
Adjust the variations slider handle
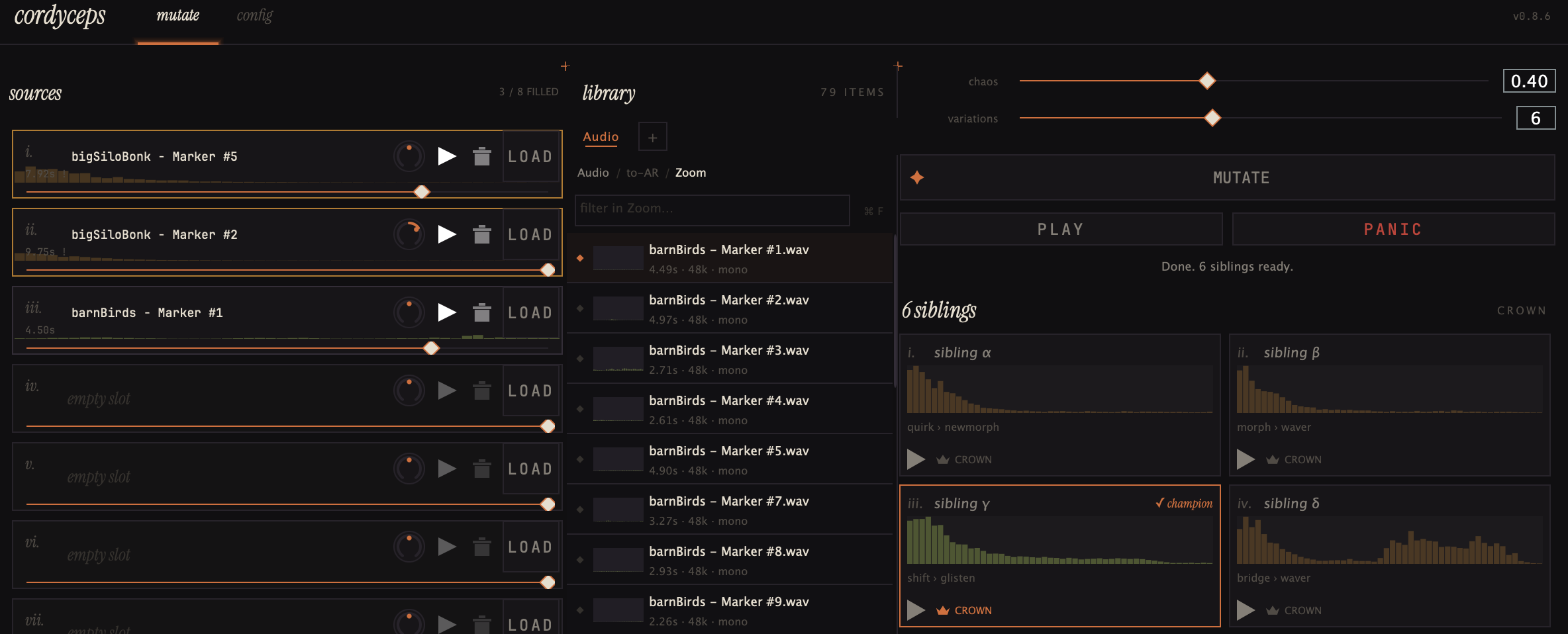[x=1212, y=118]
